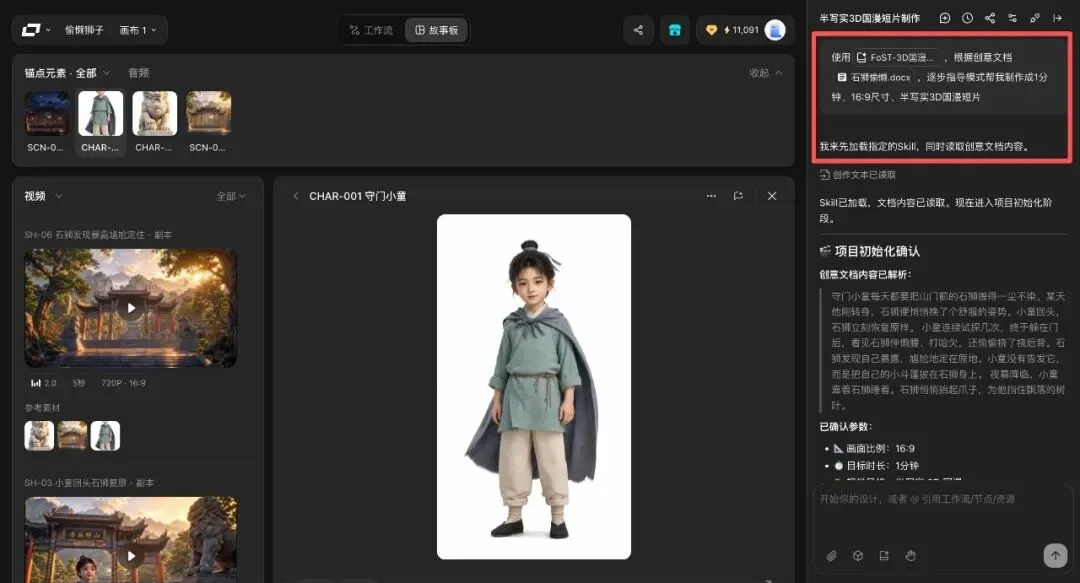Click the 偷懒狮子 project name
This screenshot has width=1080, height=583.
pos(83,30)
